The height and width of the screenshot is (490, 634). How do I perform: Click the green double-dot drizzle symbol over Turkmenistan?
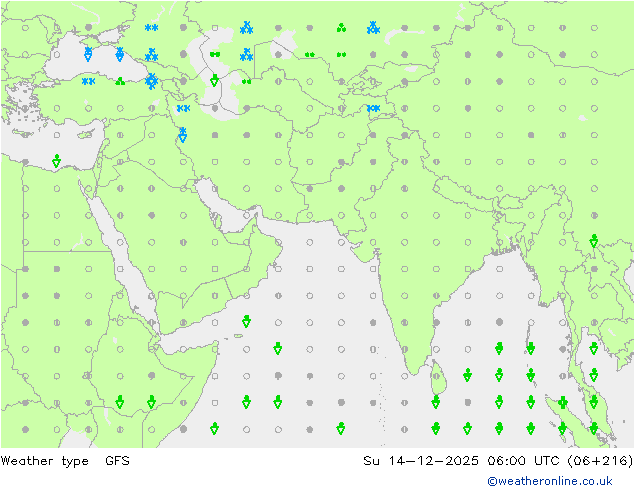[x=246, y=81]
